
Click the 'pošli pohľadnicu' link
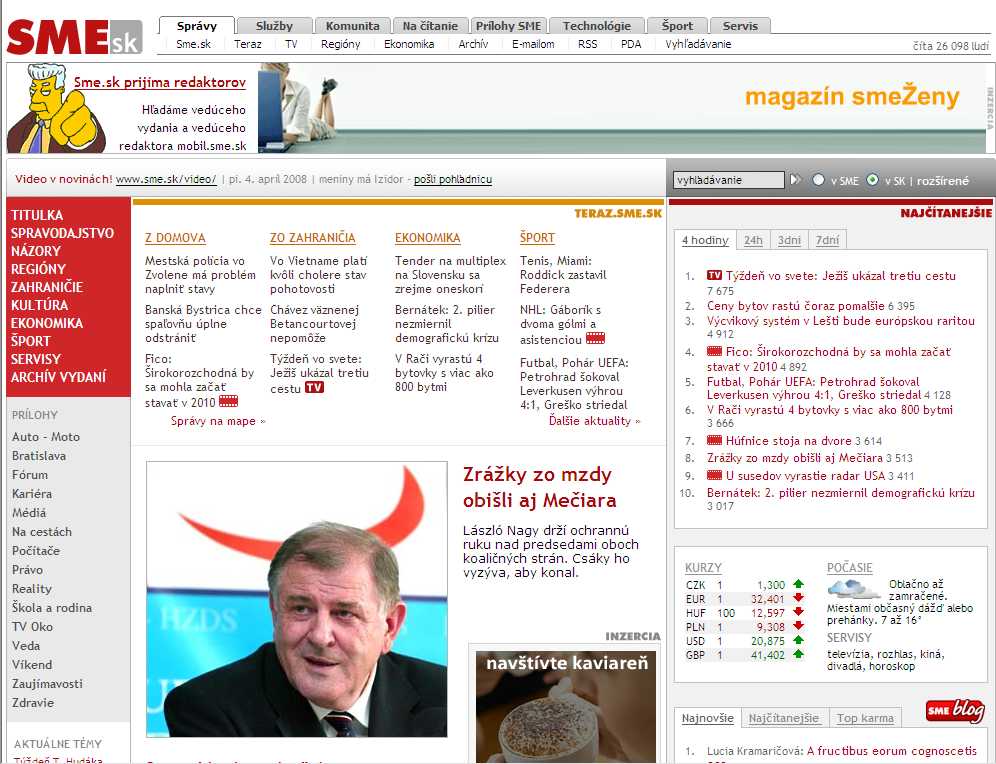[452, 180]
